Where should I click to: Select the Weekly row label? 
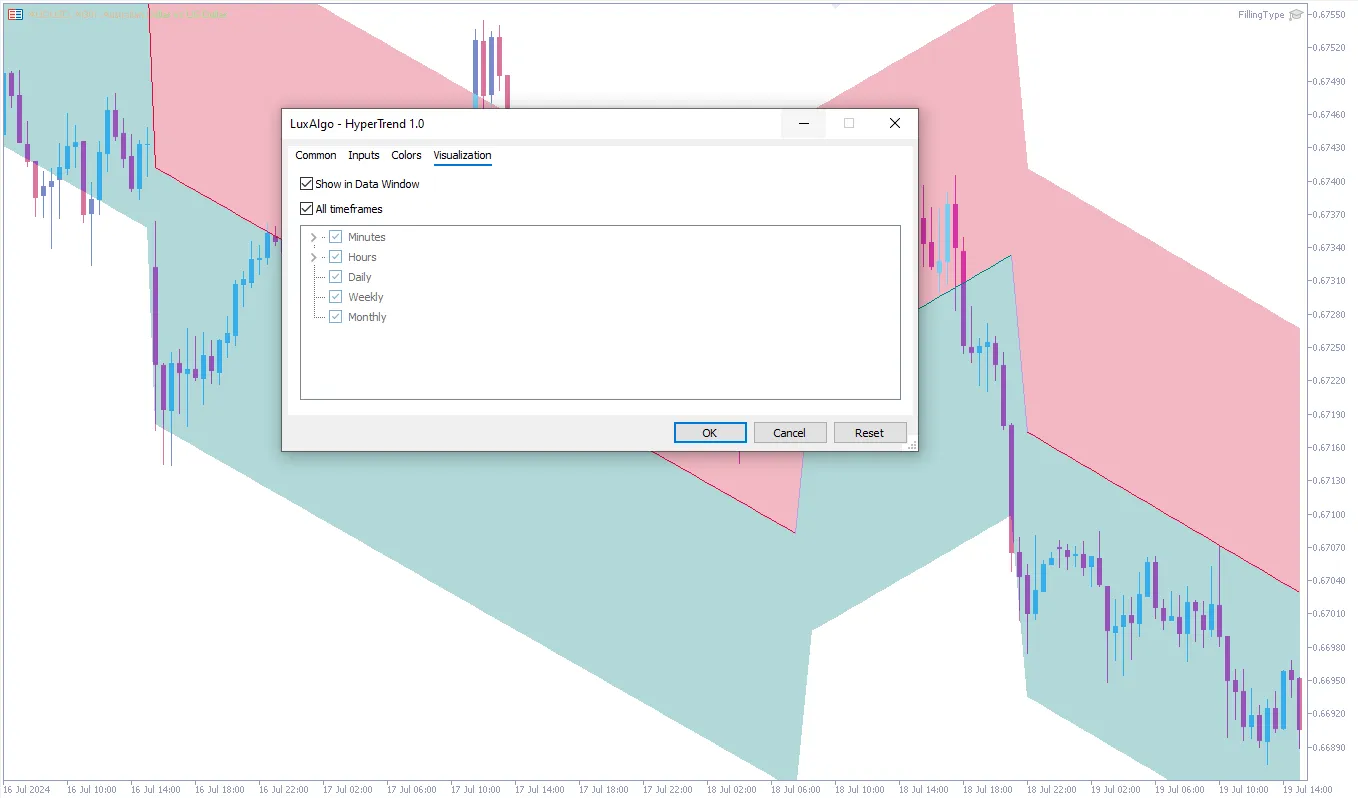366,297
